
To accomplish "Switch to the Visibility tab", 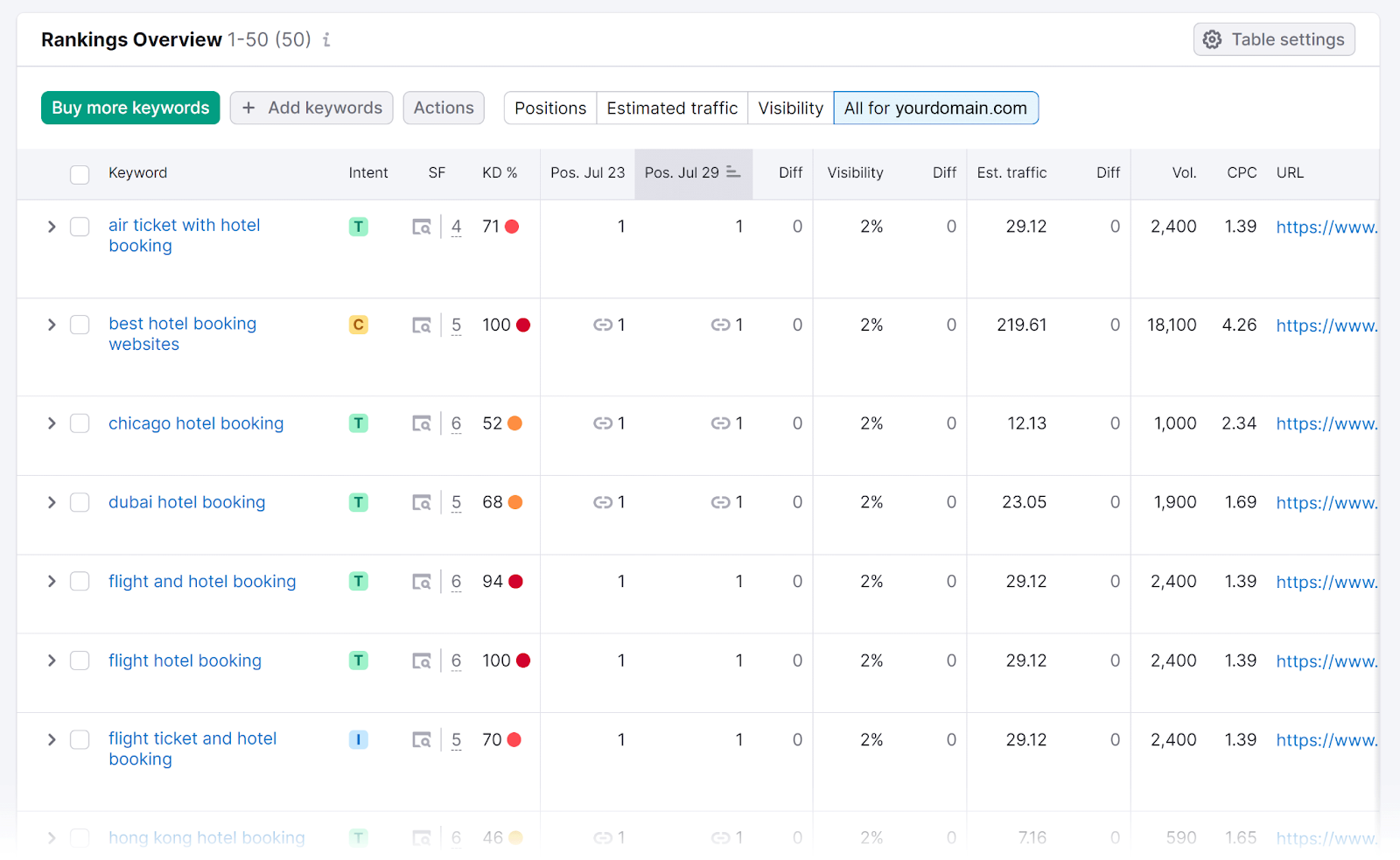I will pyautogui.click(x=790, y=108).
